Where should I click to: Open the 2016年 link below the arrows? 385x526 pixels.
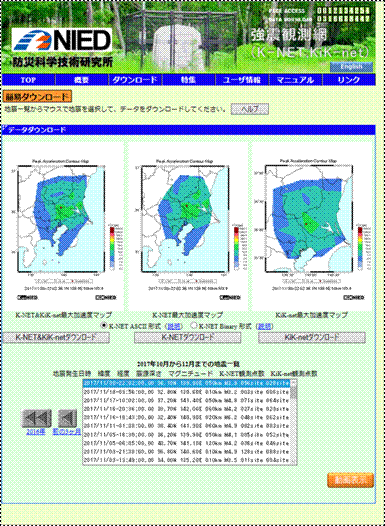(x=36, y=432)
